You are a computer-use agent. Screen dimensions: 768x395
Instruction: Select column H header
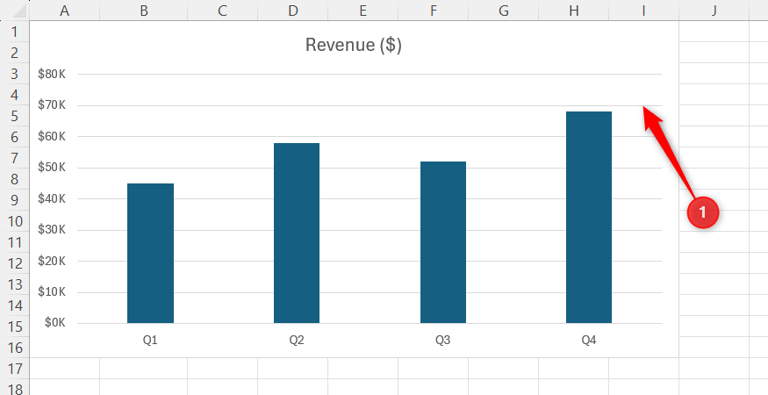(x=574, y=10)
